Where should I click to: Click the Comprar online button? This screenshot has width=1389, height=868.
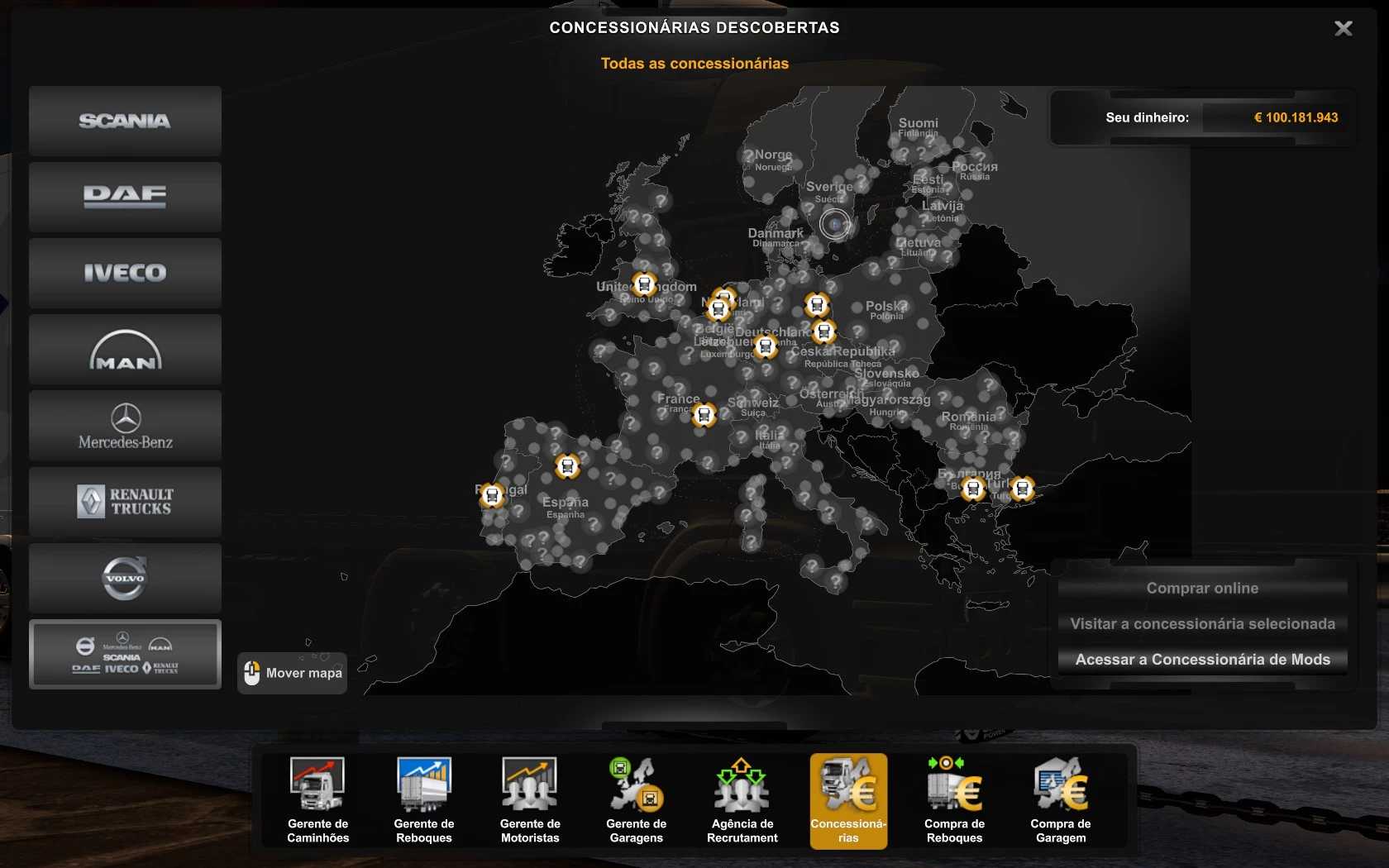click(1202, 589)
